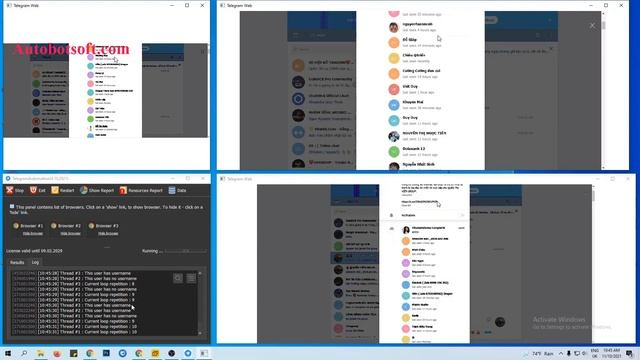Screen dimensions: 640x360
Task: Click the search icon in the log panel
Action: point(178,278)
